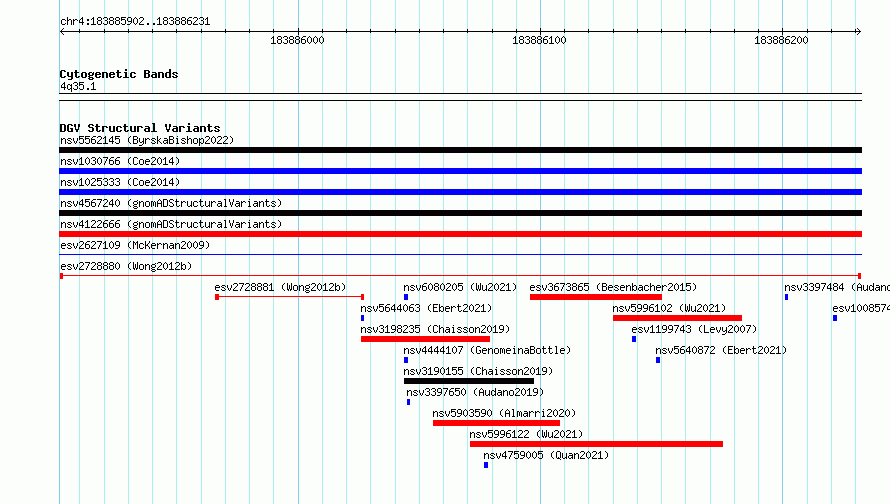
Task: Open the nsv1030766 (Coe2014) label
Action: pos(120,161)
